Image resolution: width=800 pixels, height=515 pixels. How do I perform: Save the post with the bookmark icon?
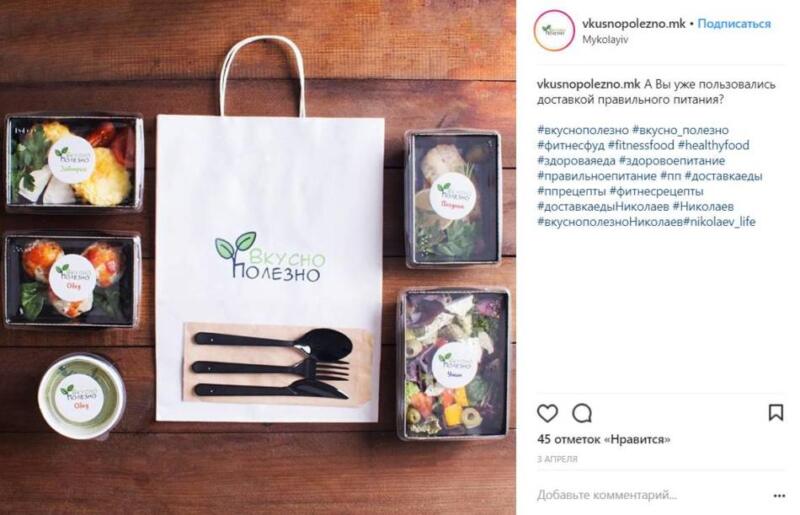coord(776,412)
